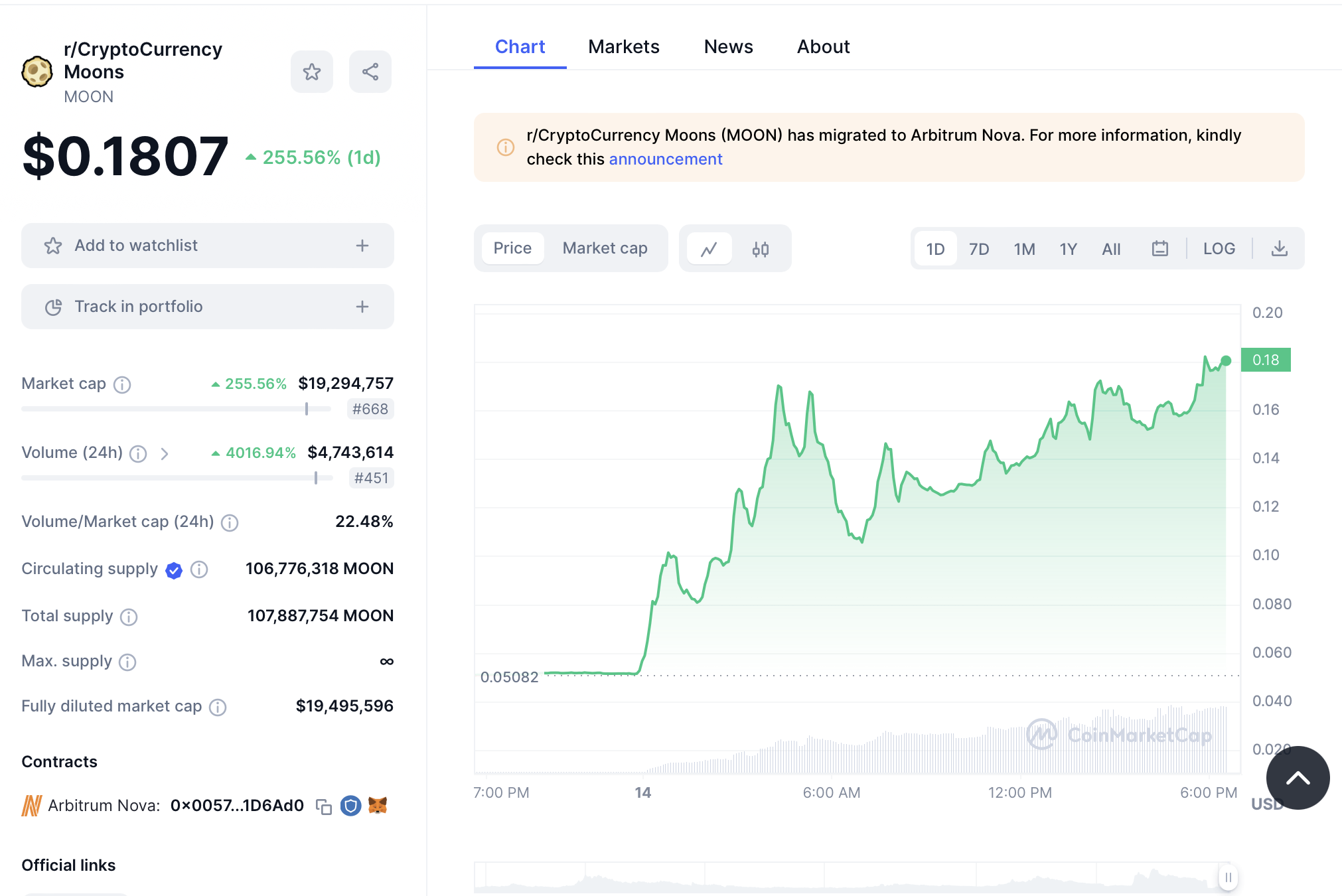Click the scroll-to-top arrow button
The width and height of the screenshot is (1342, 896).
pyautogui.click(x=1298, y=777)
